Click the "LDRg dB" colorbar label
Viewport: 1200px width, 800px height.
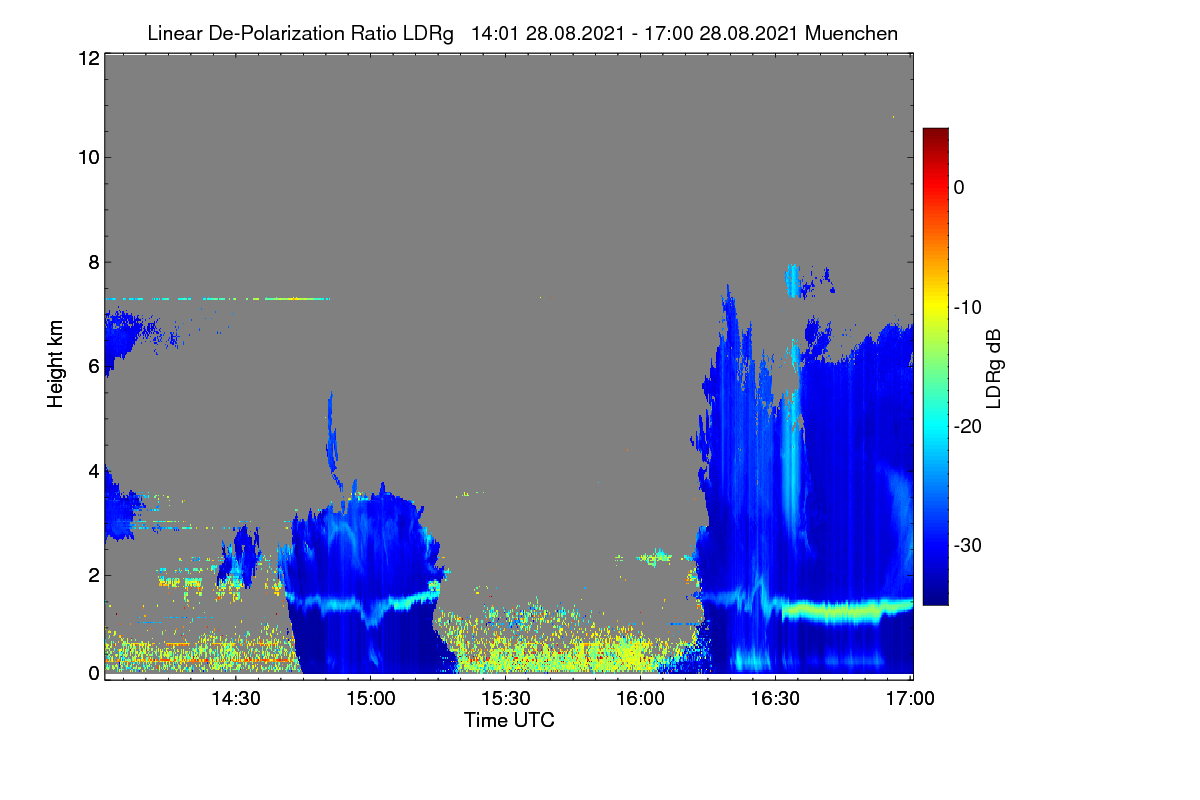993,367
